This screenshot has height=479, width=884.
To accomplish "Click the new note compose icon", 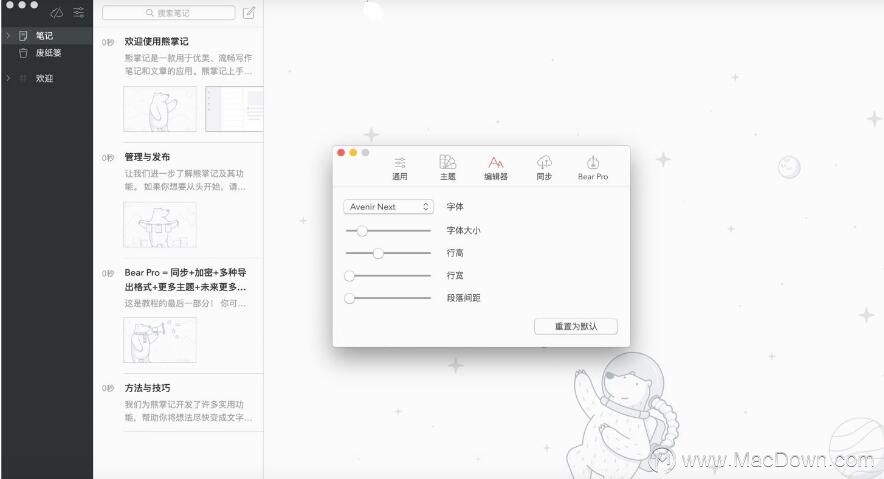I will pos(249,12).
